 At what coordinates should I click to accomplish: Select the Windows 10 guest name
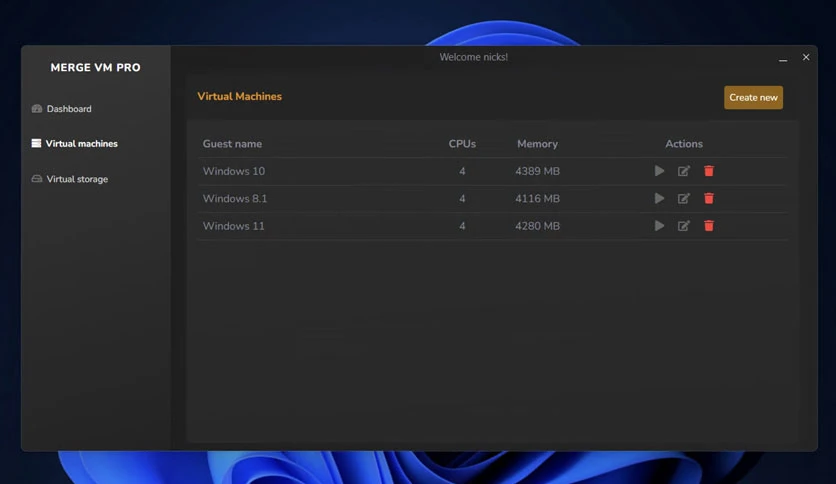coord(234,171)
